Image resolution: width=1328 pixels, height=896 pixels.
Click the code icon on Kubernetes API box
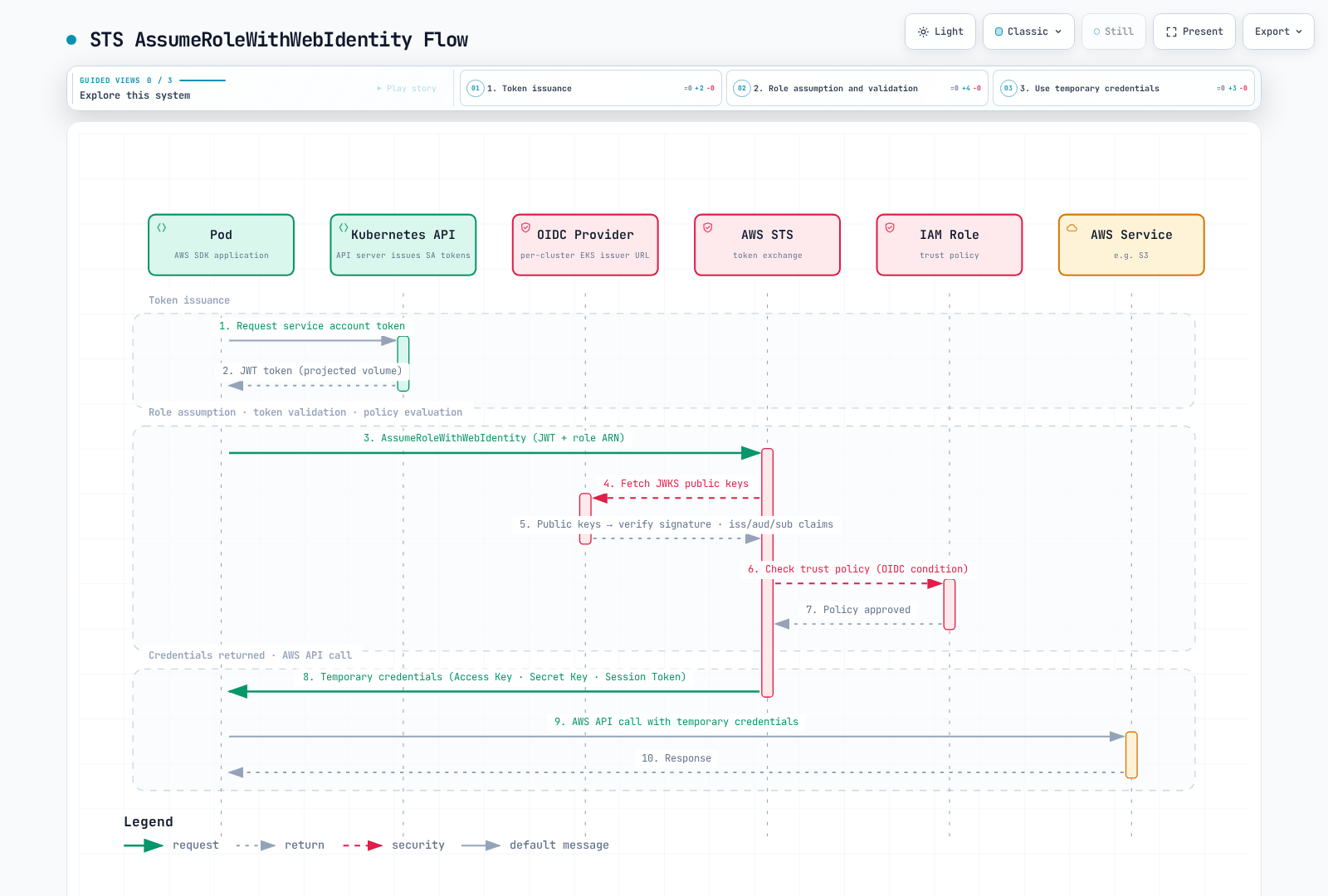tap(344, 227)
